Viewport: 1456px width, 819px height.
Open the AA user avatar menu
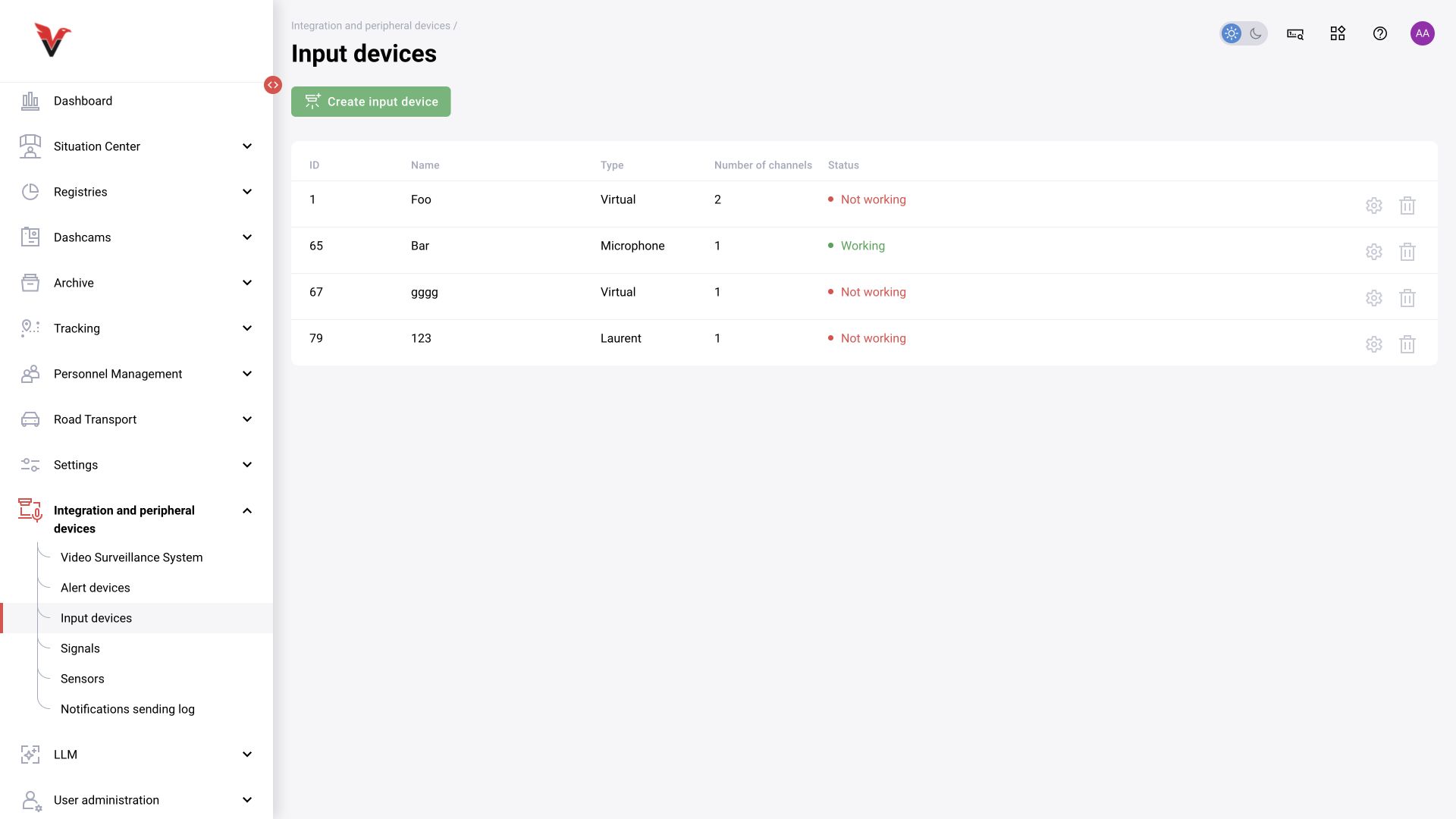[x=1422, y=33]
